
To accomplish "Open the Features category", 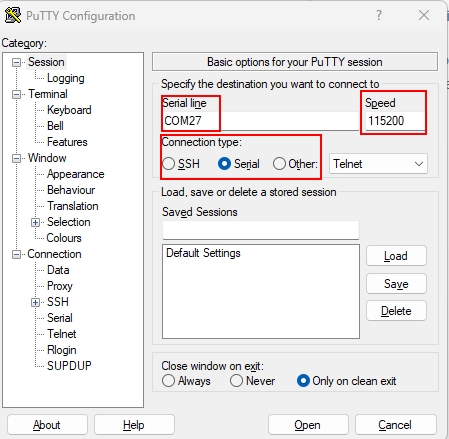I will (67, 142).
